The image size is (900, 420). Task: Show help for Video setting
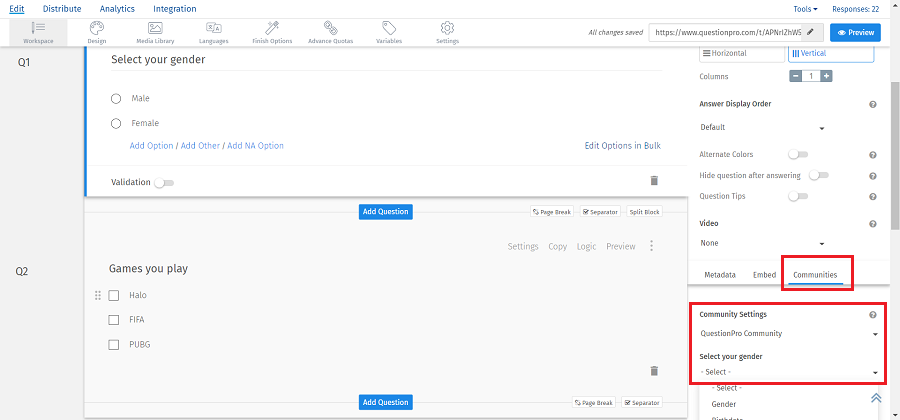(x=873, y=224)
